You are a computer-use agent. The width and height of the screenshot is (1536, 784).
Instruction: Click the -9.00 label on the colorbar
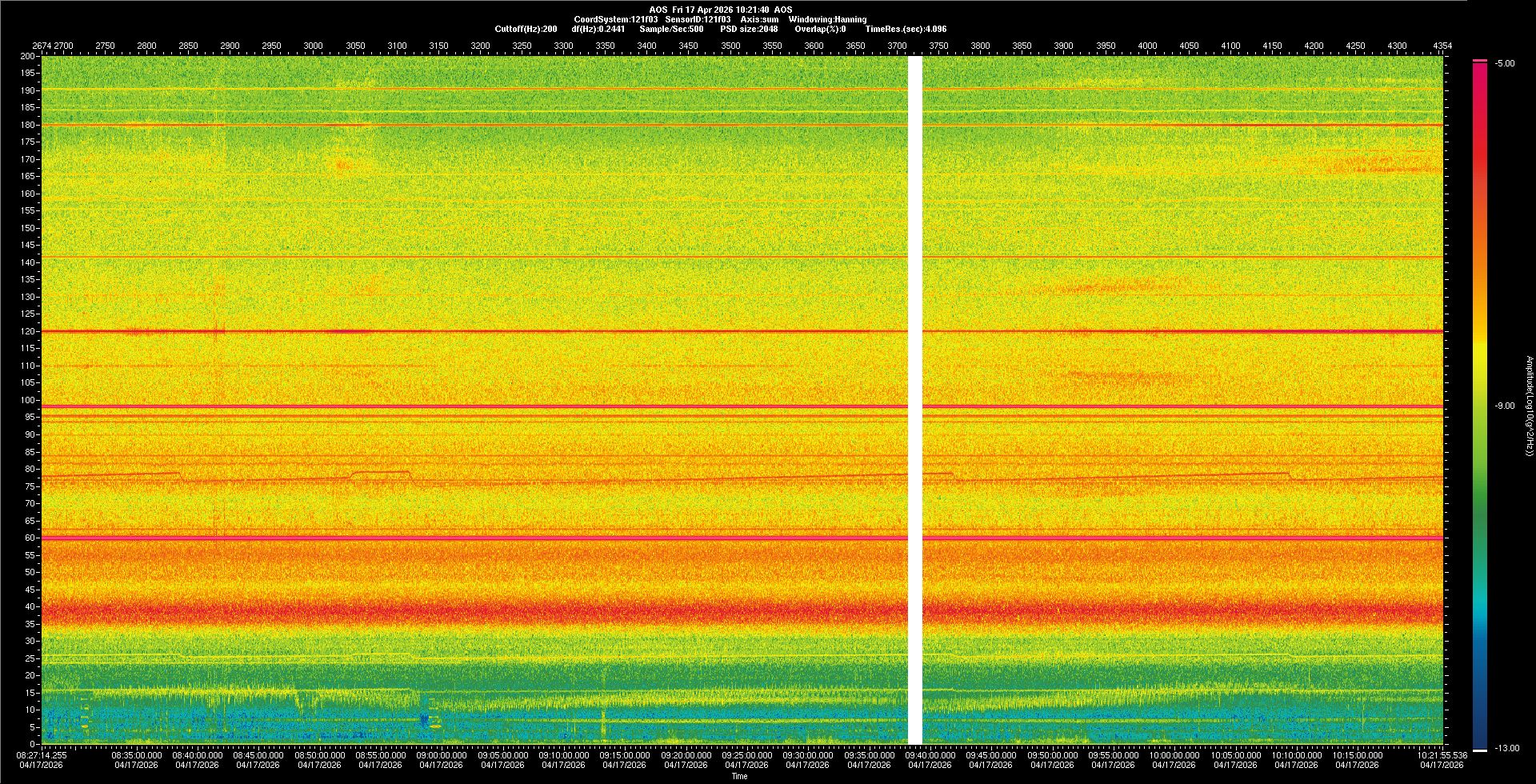(1504, 406)
